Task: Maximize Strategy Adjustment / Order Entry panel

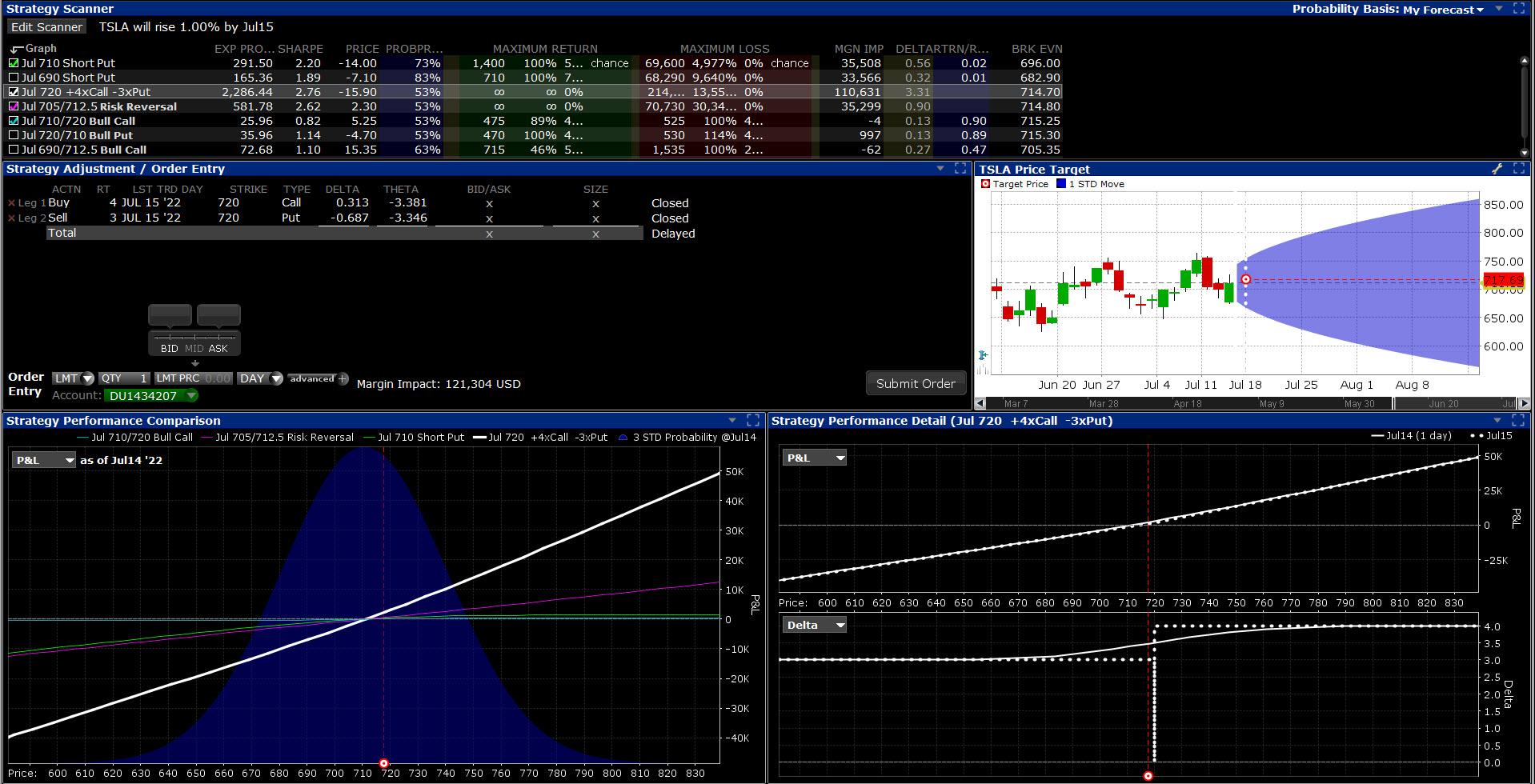Action: click(961, 168)
